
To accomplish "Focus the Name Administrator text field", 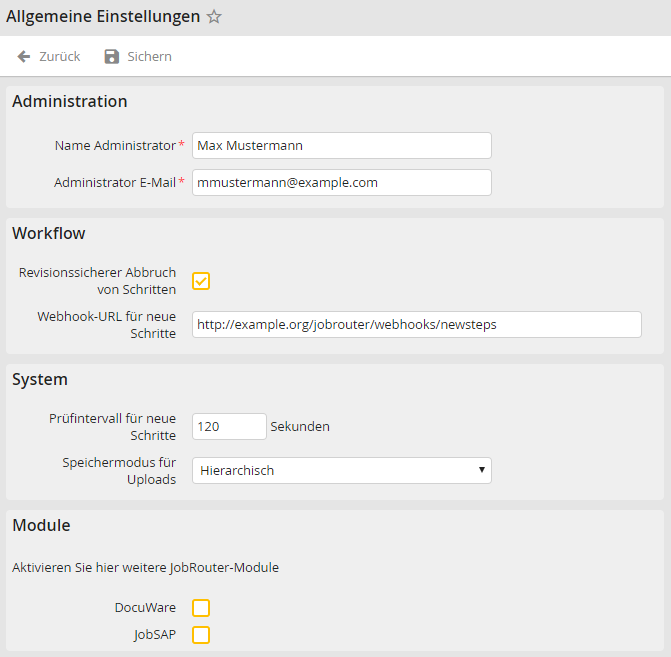I will (341, 146).
